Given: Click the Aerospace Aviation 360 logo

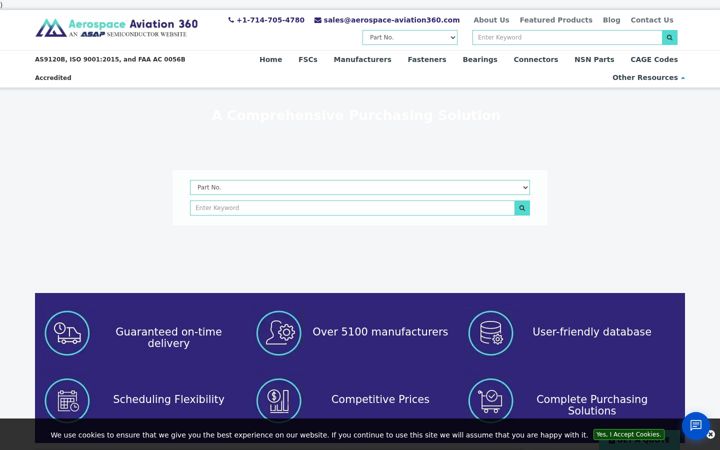Looking at the screenshot, I should pyautogui.click(x=117, y=28).
